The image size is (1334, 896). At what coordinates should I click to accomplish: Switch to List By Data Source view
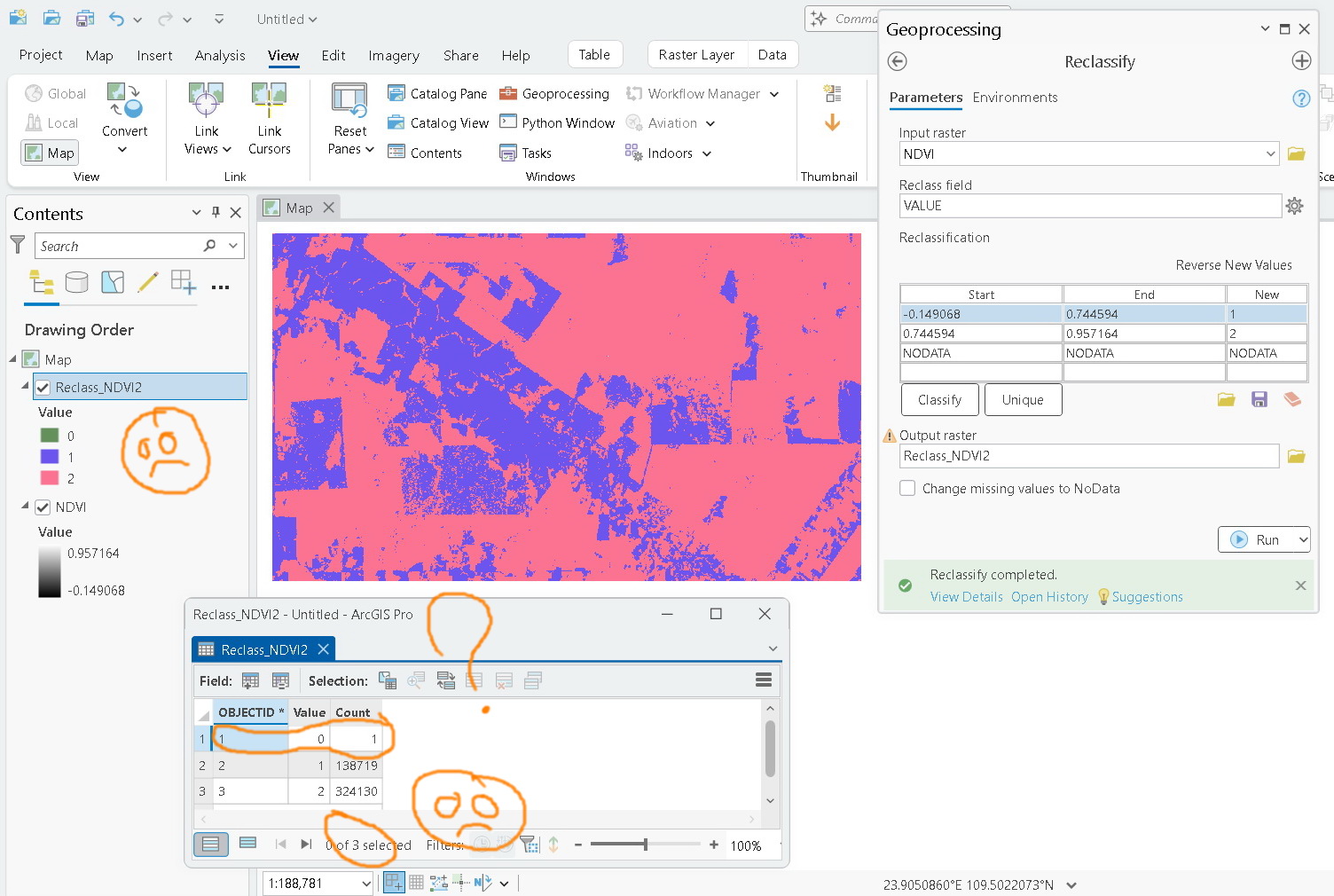77,284
